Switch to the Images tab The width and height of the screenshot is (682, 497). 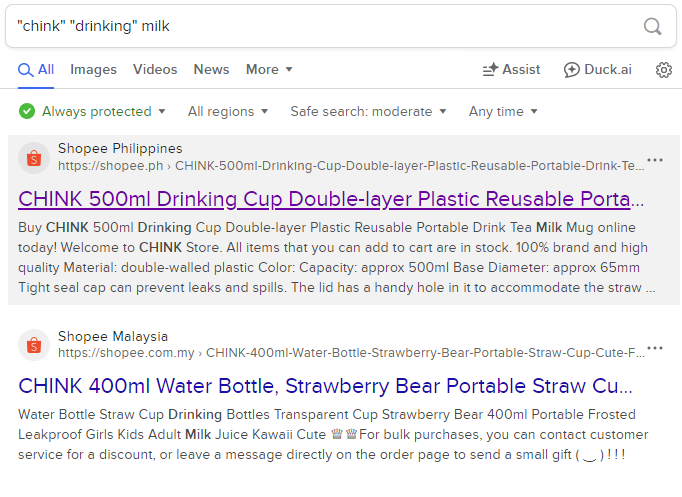click(94, 70)
